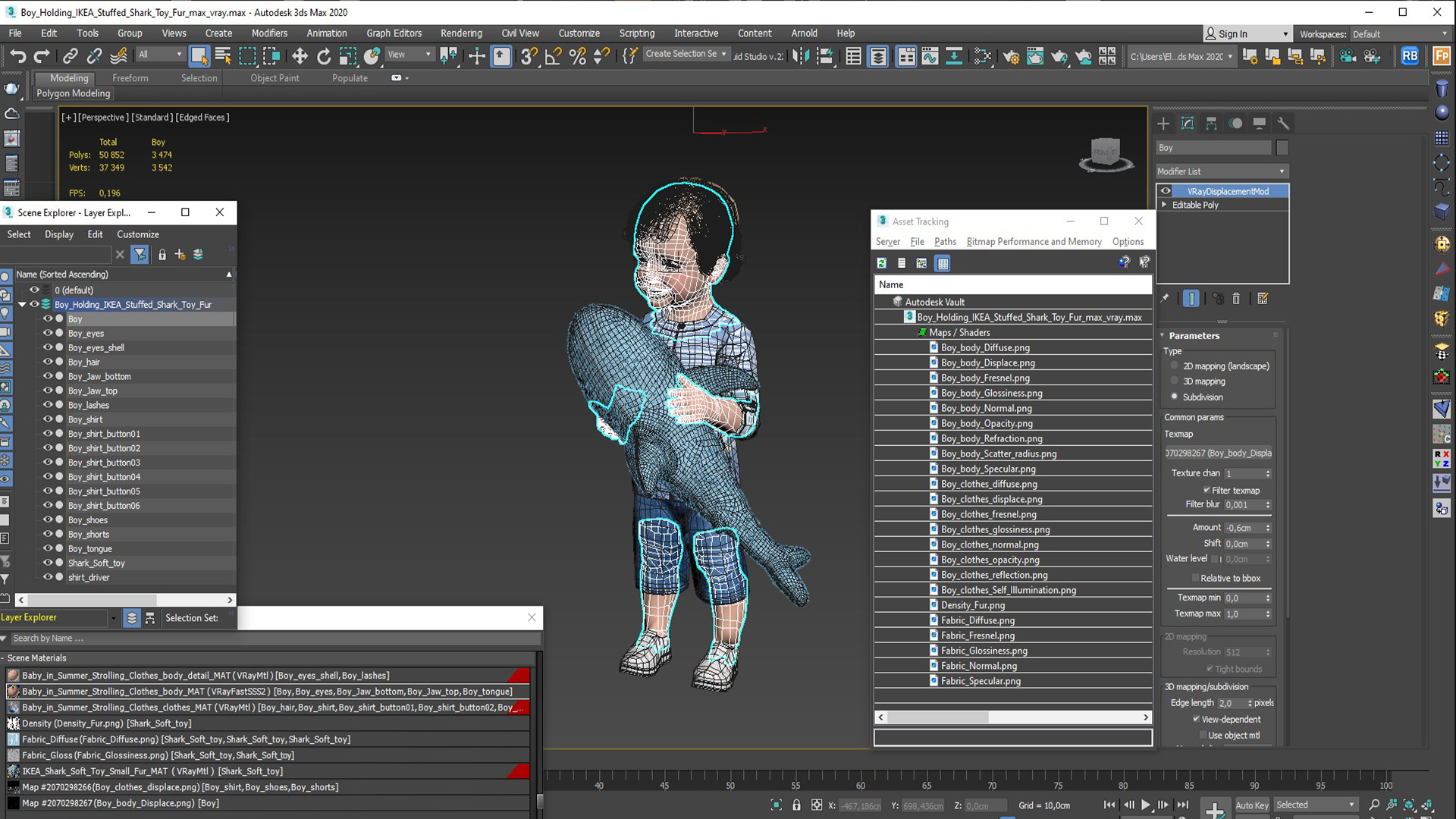Select the Select and Link tool
The height and width of the screenshot is (819, 1456).
(x=70, y=55)
